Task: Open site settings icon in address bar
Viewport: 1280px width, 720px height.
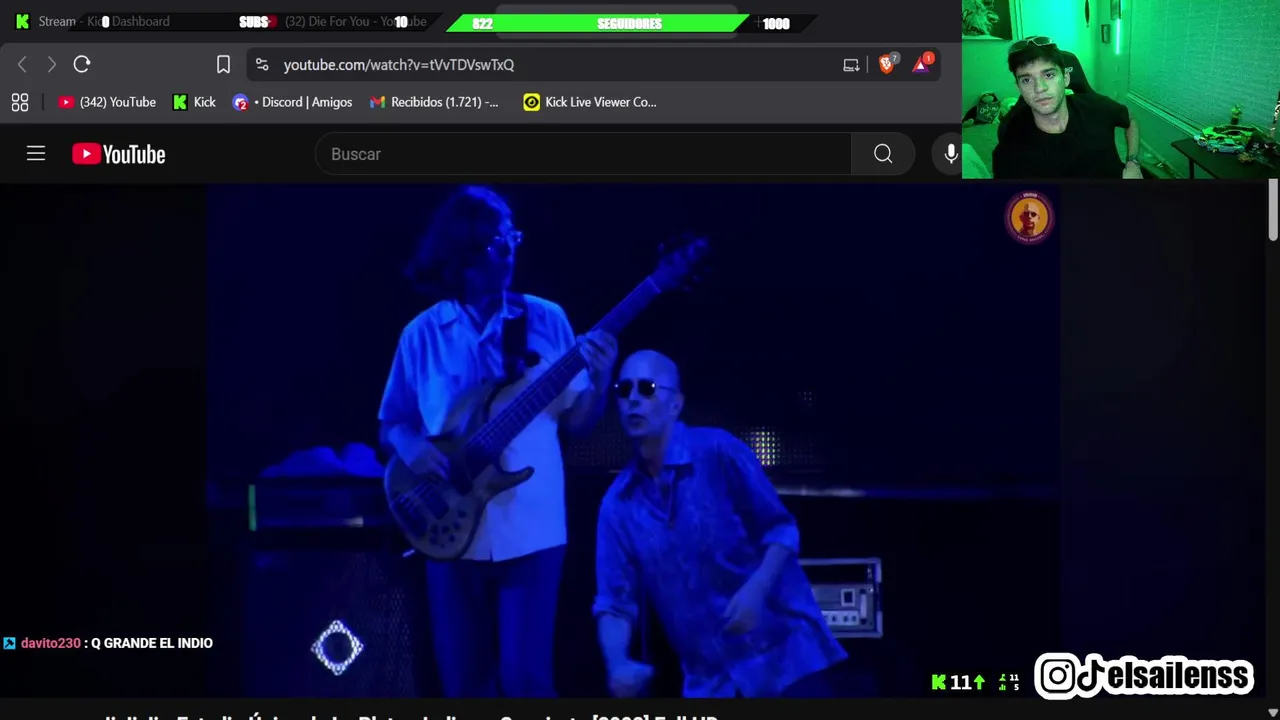Action: click(262, 64)
